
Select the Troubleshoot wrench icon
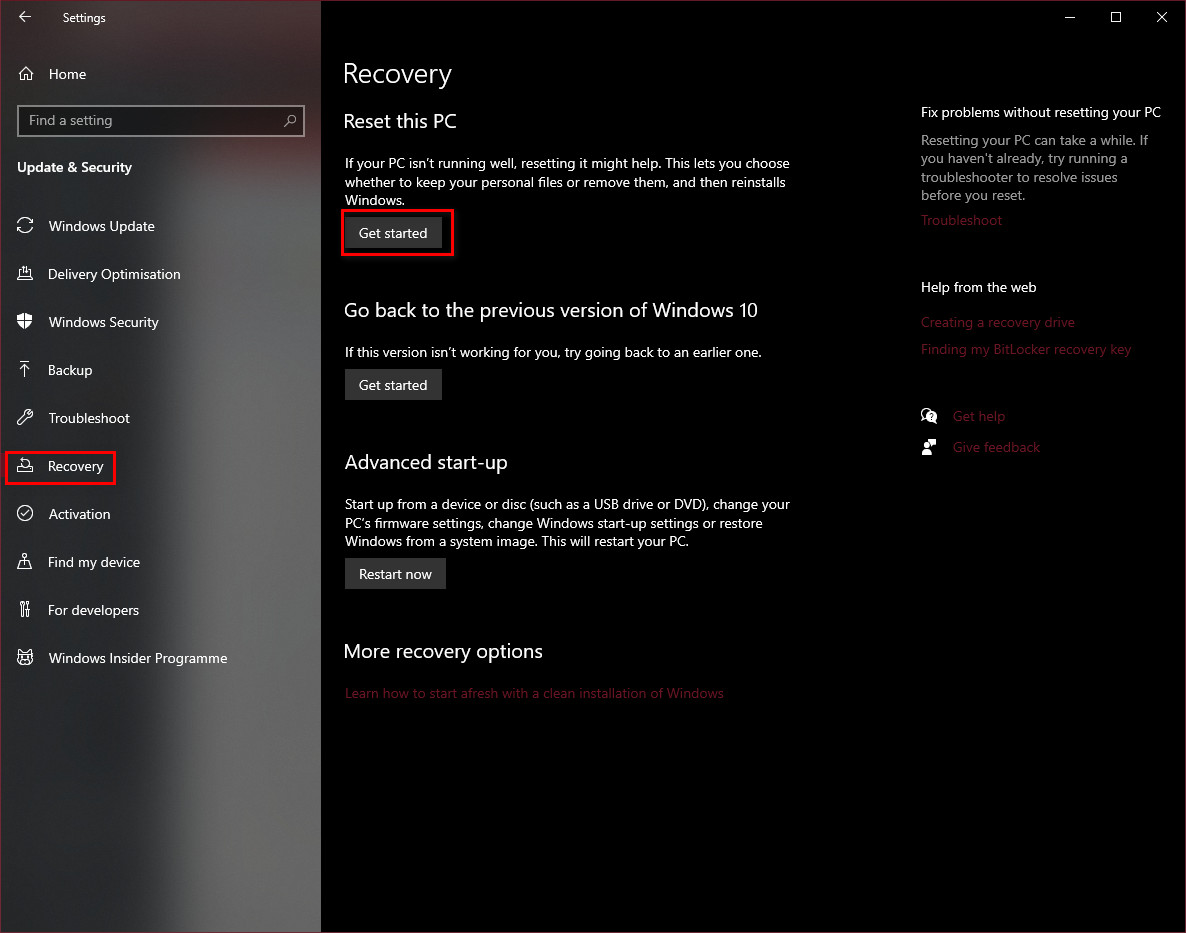pos(25,418)
